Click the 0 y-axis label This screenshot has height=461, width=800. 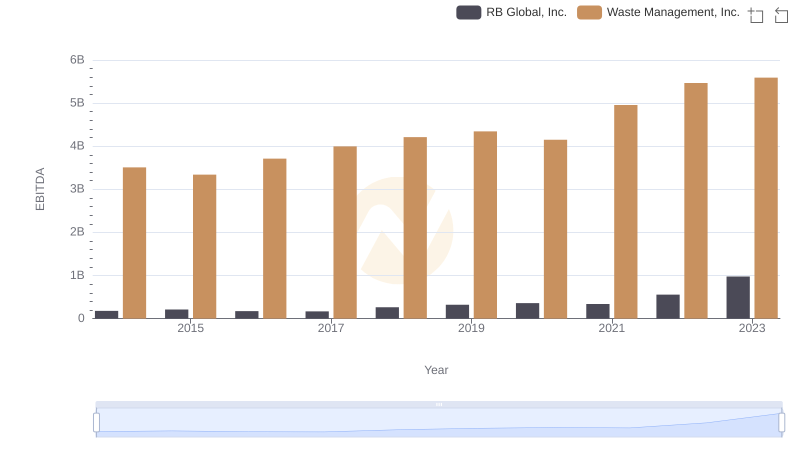coord(81,318)
